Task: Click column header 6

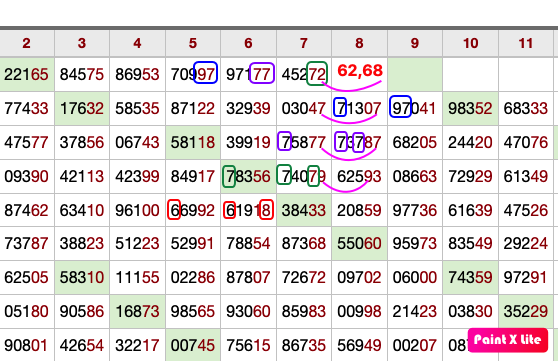Action: click(248, 43)
